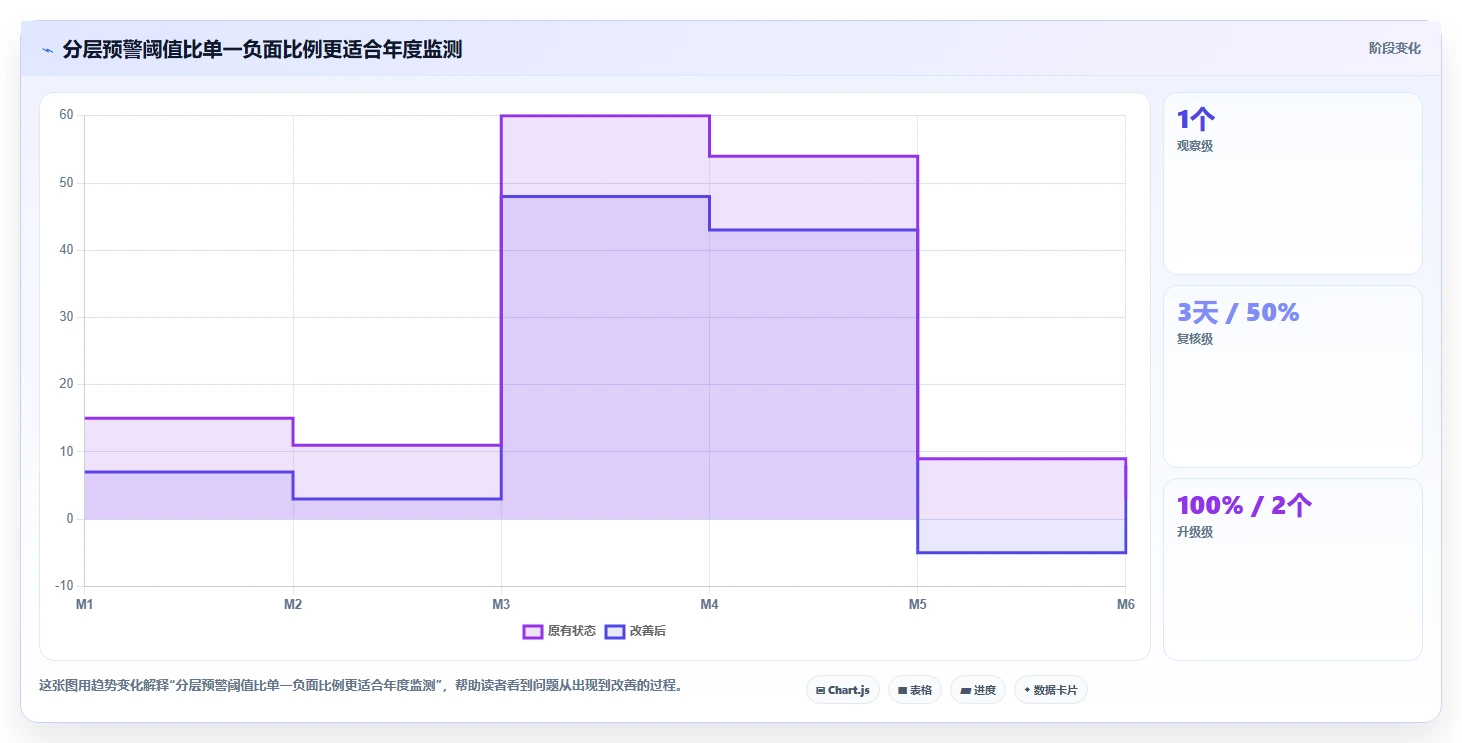Click the chart description sentence below the chart
1462x743 pixels.
click(361, 686)
